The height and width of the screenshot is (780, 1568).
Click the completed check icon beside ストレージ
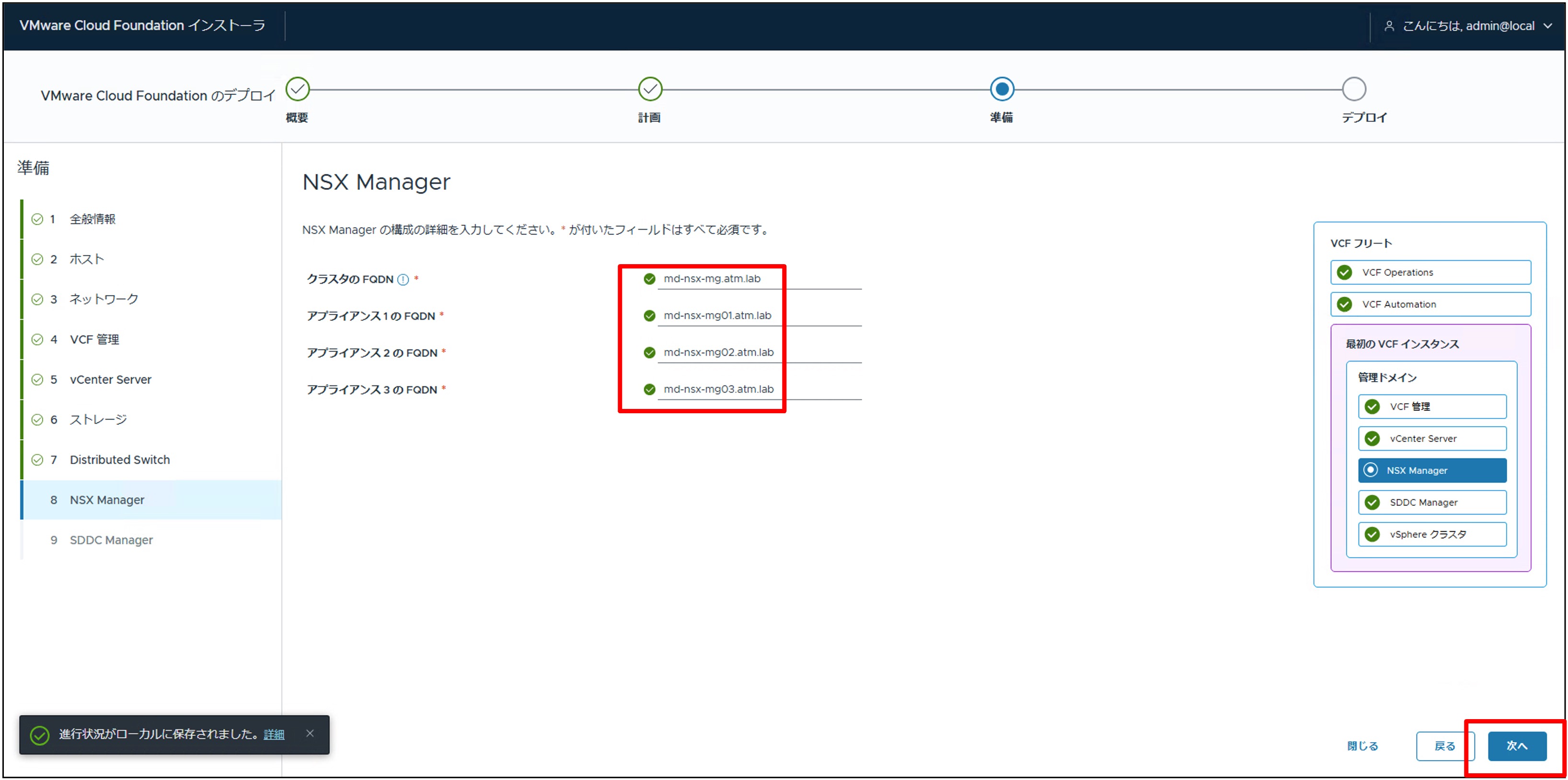click(37, 420)
